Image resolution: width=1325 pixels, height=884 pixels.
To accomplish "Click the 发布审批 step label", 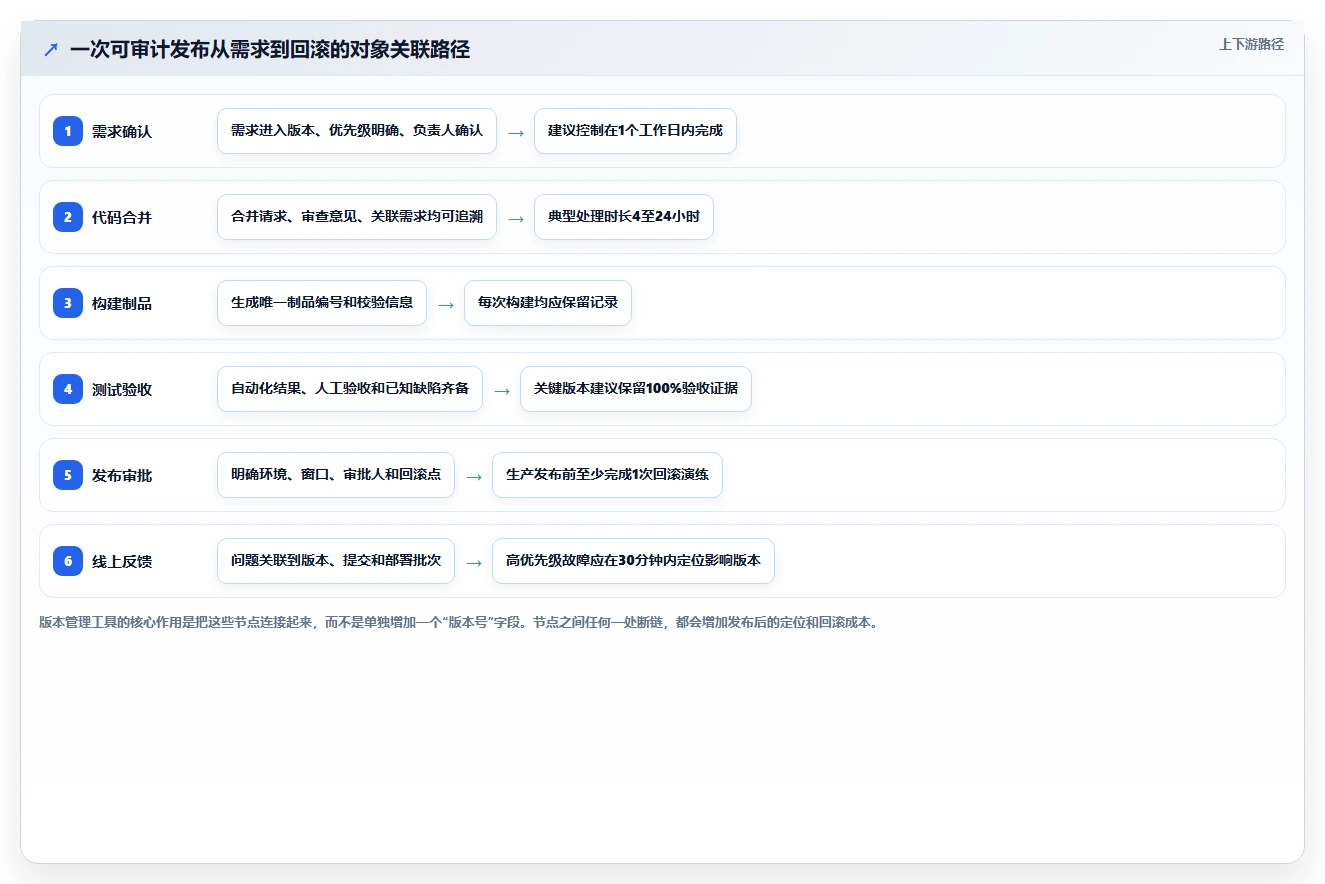I will [122, 475].
